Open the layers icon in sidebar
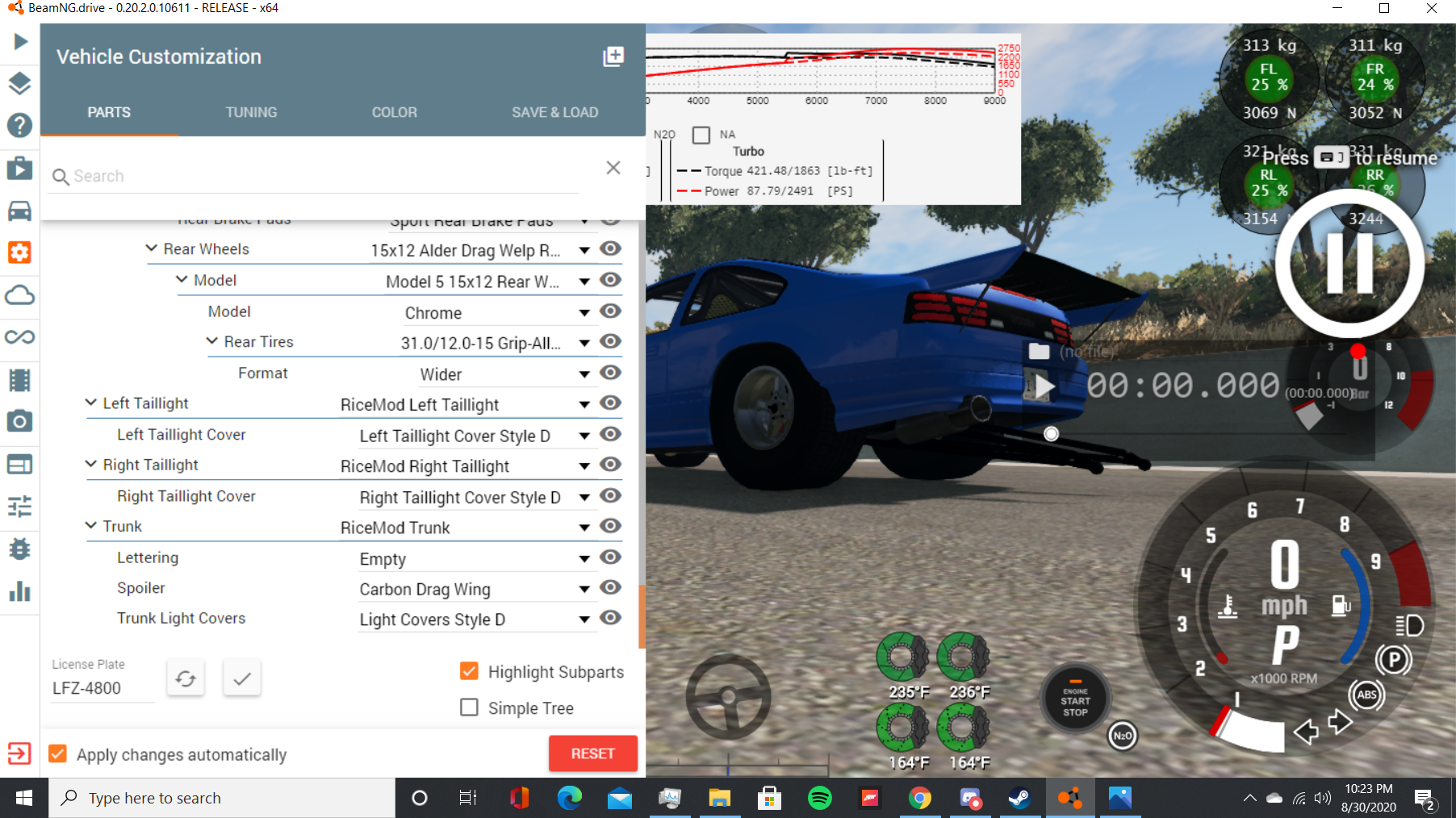The height and width of the screenshot is (818, 1456). point(19,83)
